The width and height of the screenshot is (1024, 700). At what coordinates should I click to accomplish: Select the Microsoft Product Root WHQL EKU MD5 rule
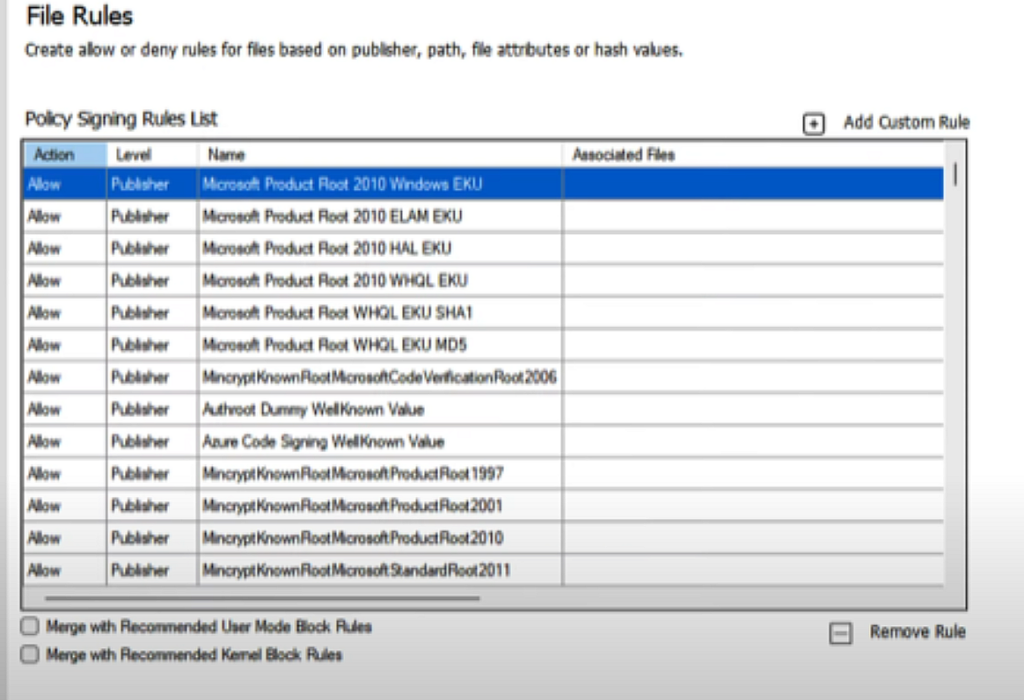point(300,345)
